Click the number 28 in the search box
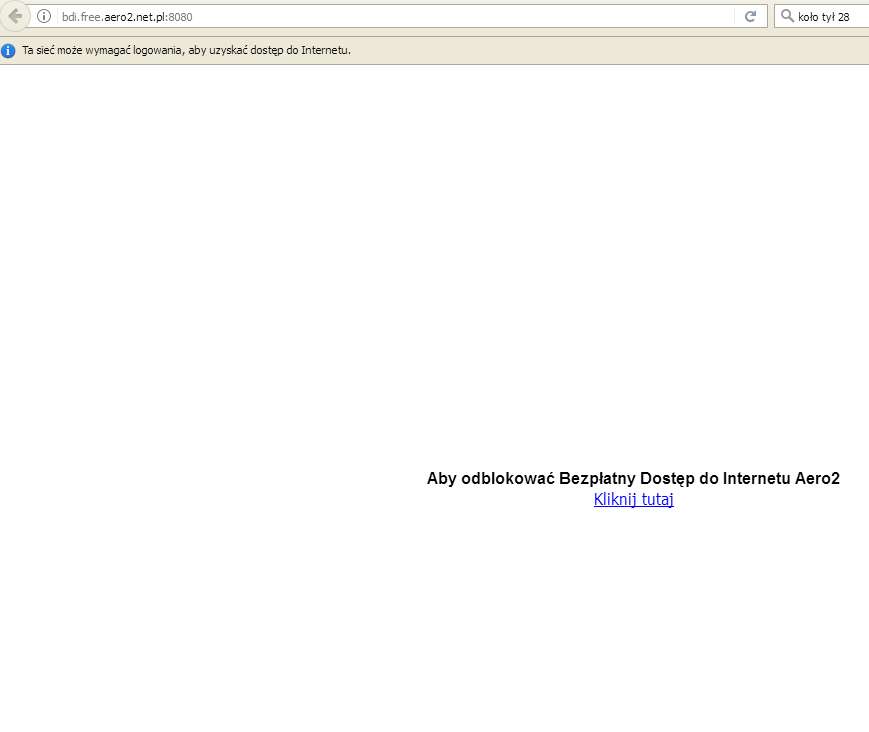Viewport: 869px width, 732px height. point(844,17)
